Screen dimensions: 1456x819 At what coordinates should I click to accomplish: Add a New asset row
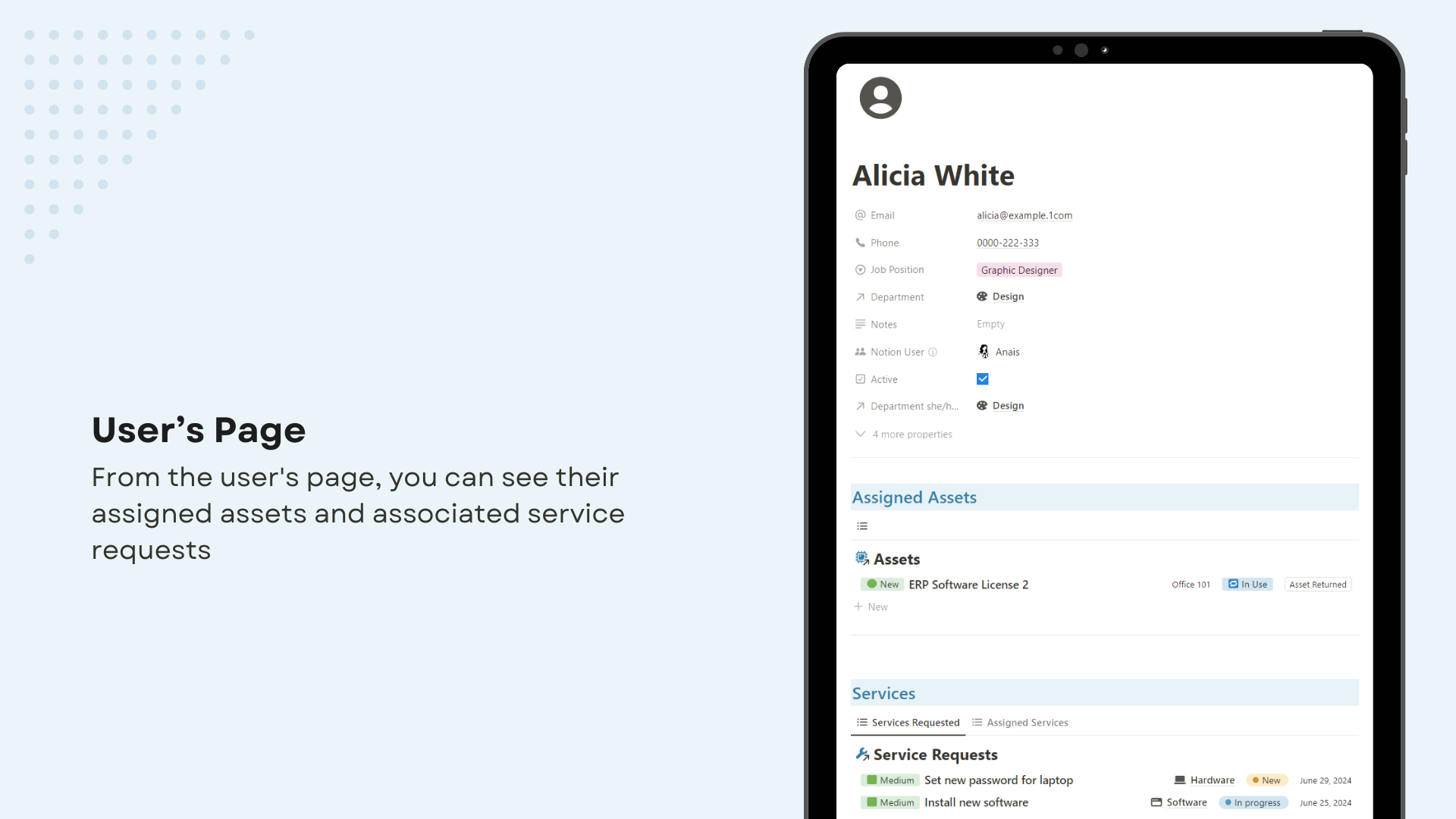[x=871, y=607]
